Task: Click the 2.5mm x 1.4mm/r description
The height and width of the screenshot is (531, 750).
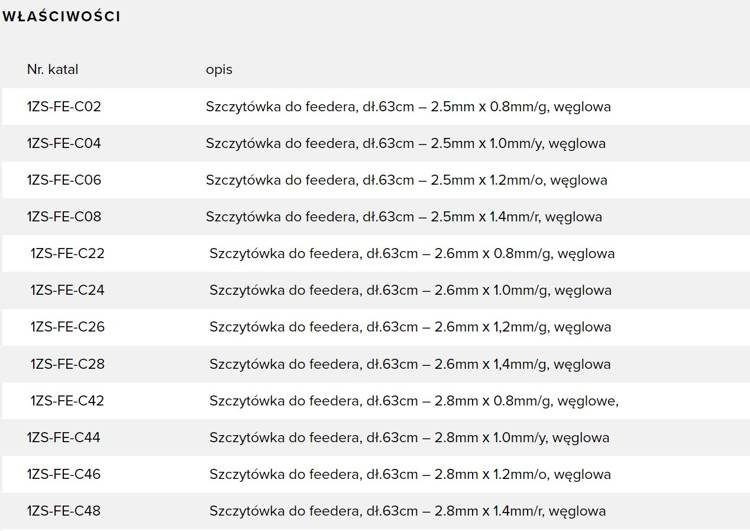Action: coord(404,216)
